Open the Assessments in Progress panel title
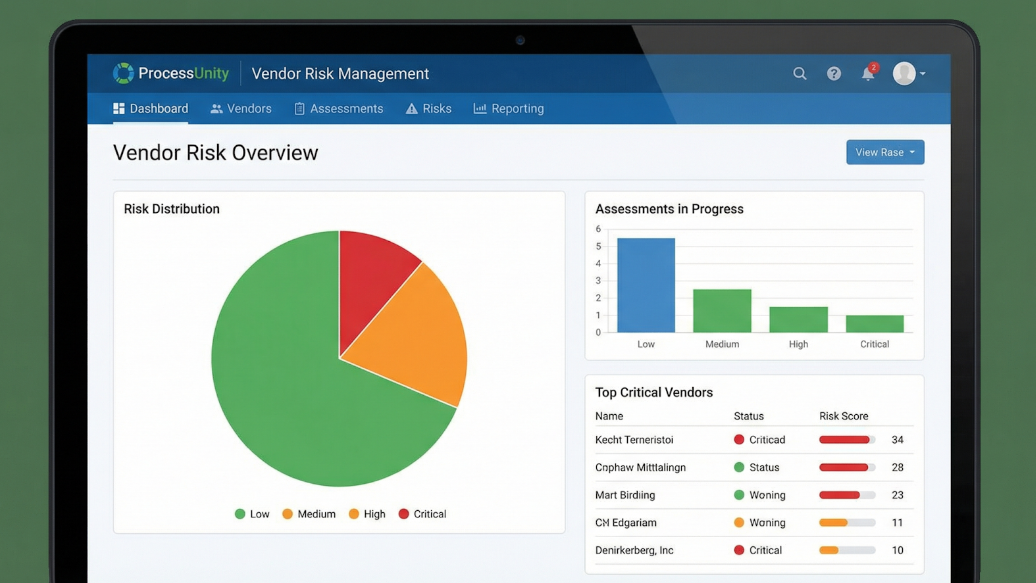This screenshot has height=583, width=1036. 668,208
